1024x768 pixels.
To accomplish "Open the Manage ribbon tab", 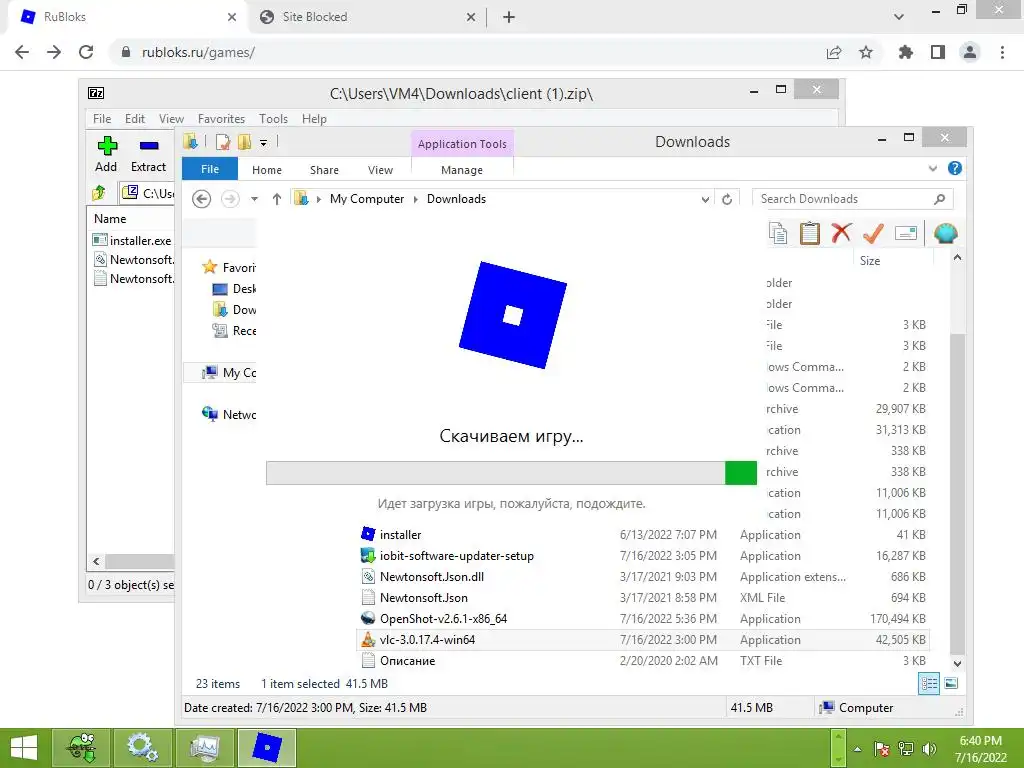I will pyautogui.click(x=462, y=170).
